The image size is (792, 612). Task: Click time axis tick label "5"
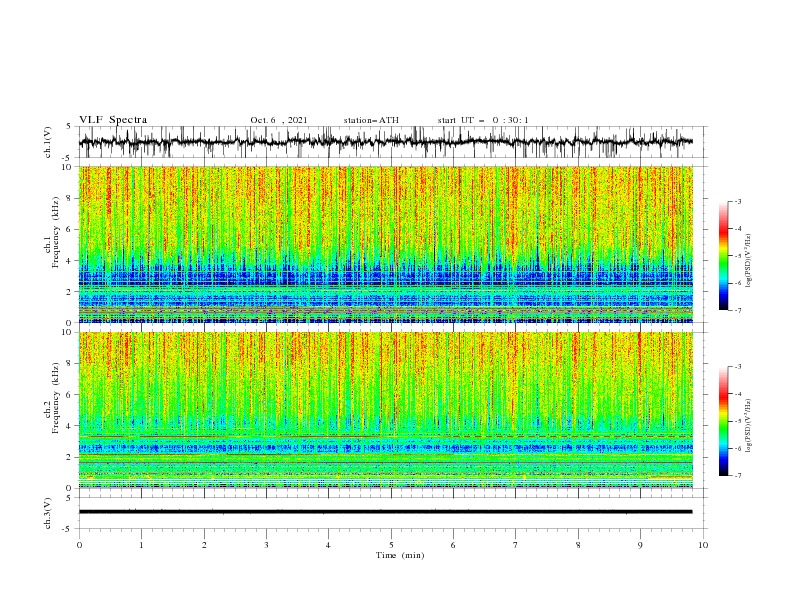[391, 545]
